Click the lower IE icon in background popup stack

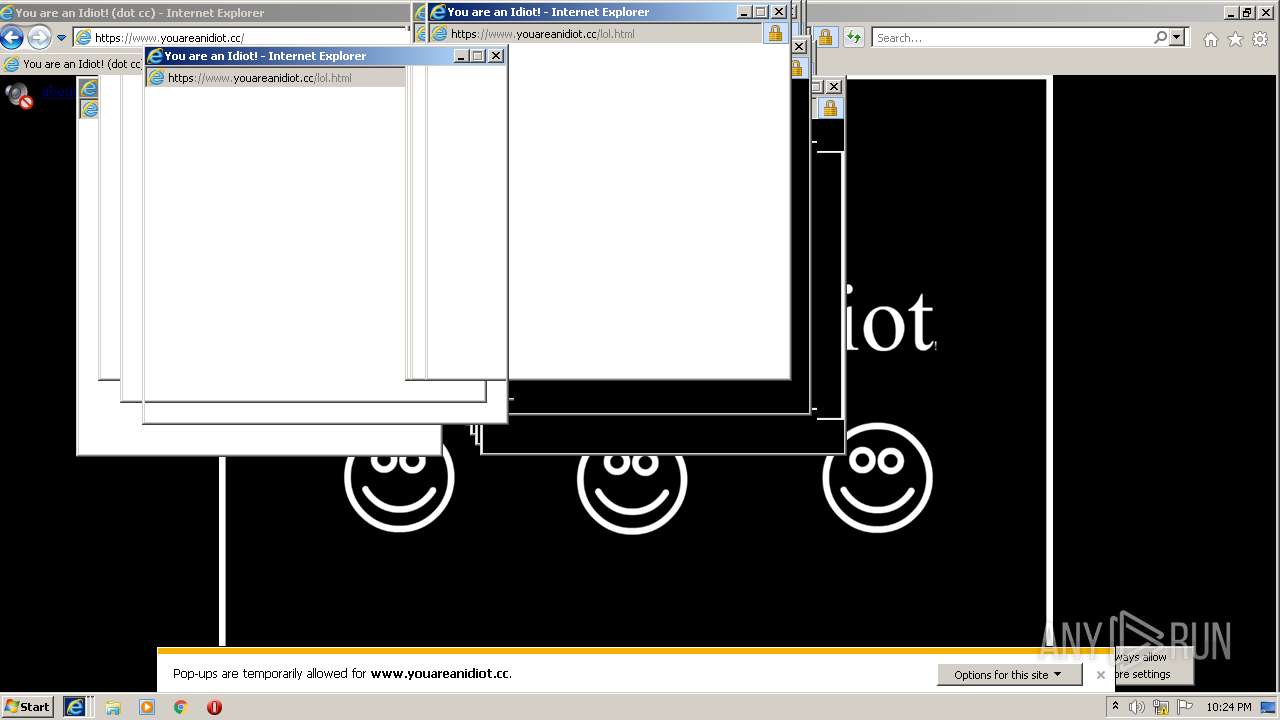coord(89,109)
